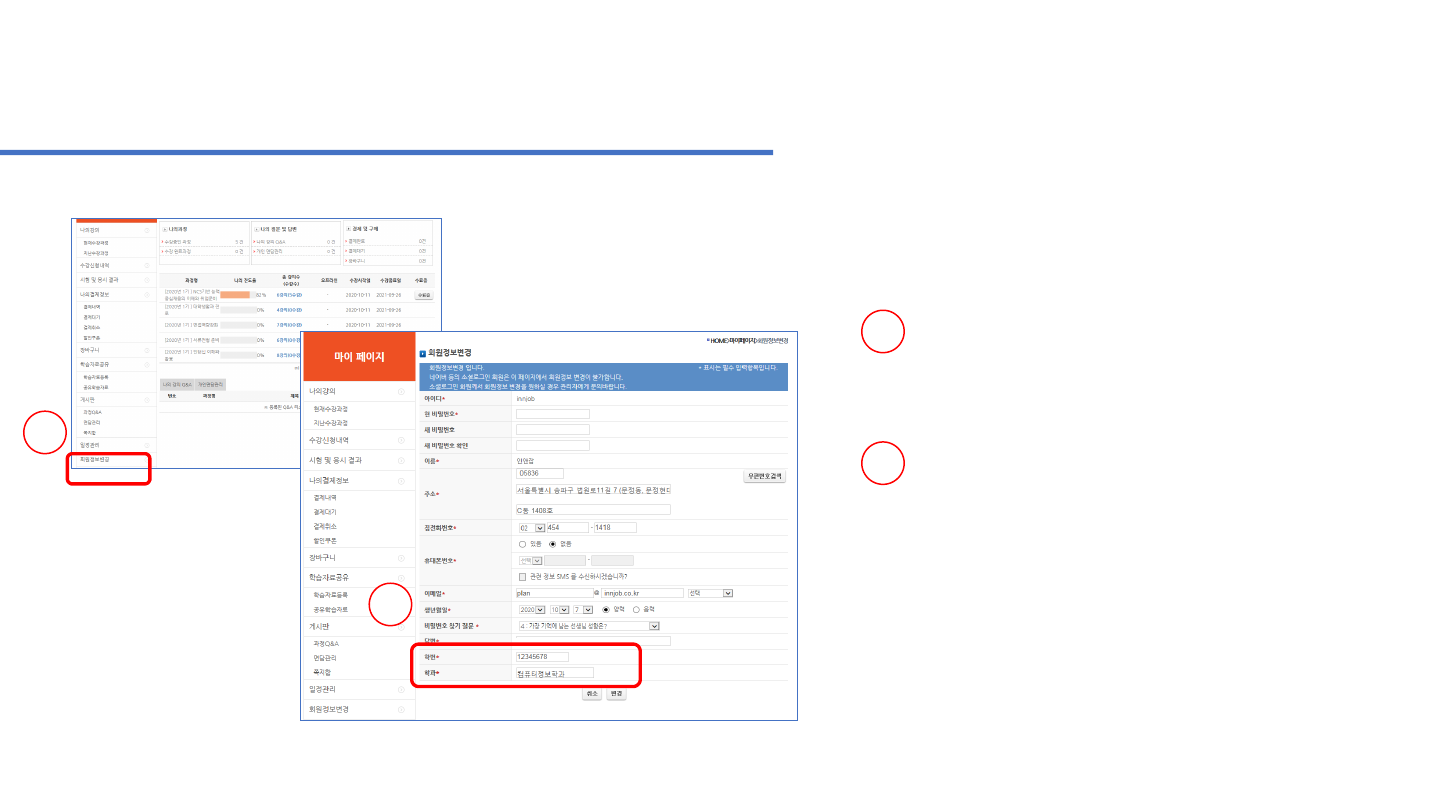Image resolution: width=1440 pixels, height=810 pixels.
Task: Click the 우편번호검색 button
Action: (764, 477)
